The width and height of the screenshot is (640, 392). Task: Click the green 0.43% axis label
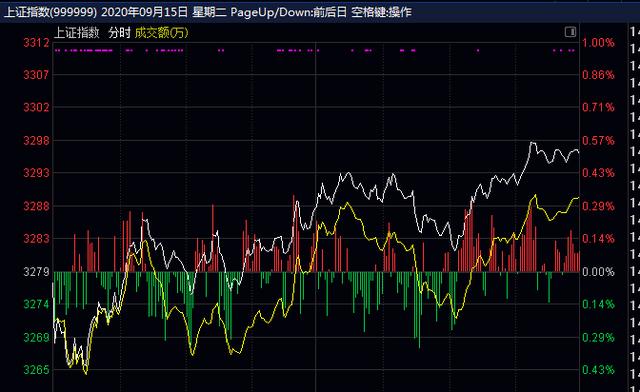[598, 370]
